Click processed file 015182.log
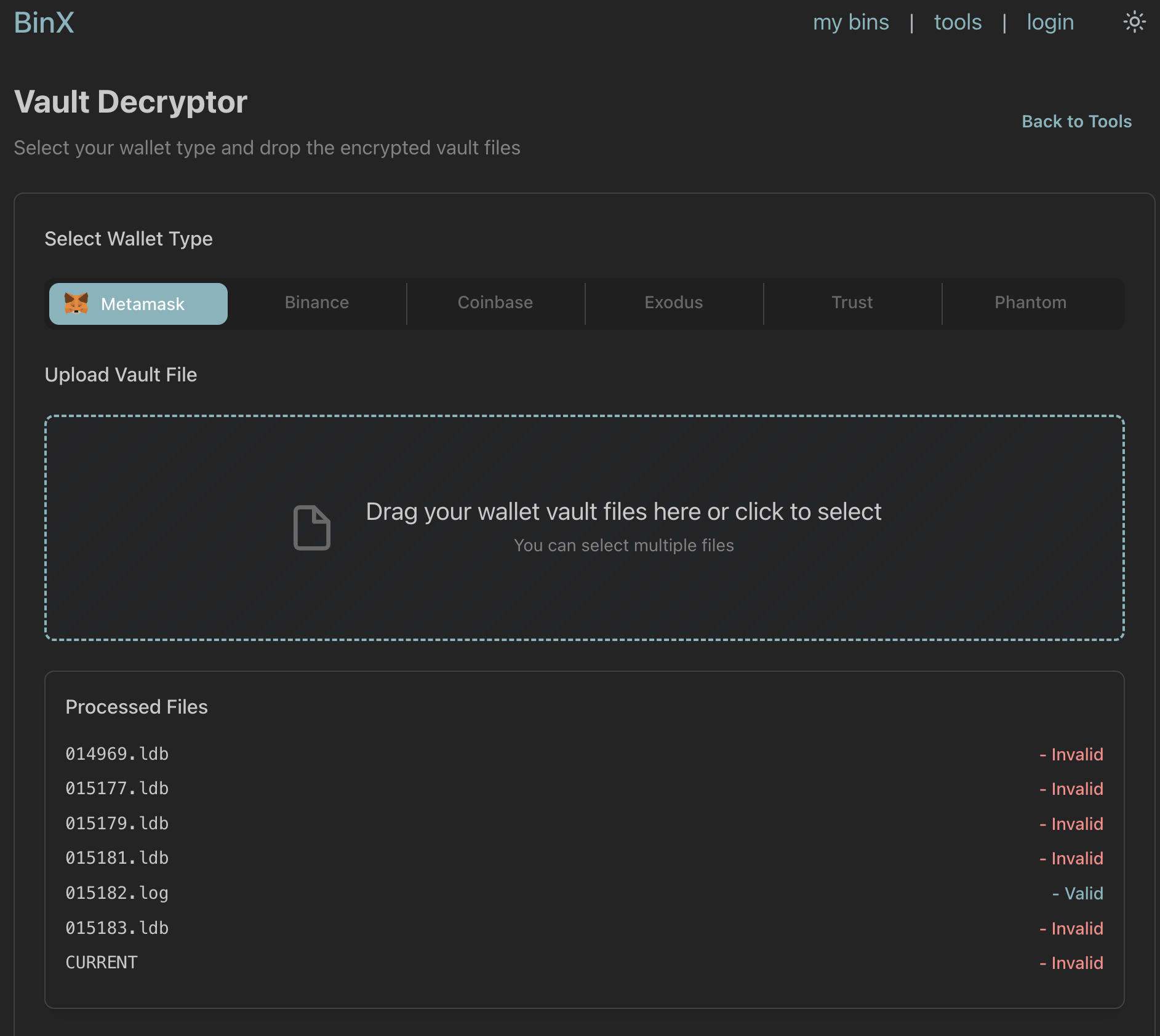This screenshot has height=1036, width=1160. 117,893
